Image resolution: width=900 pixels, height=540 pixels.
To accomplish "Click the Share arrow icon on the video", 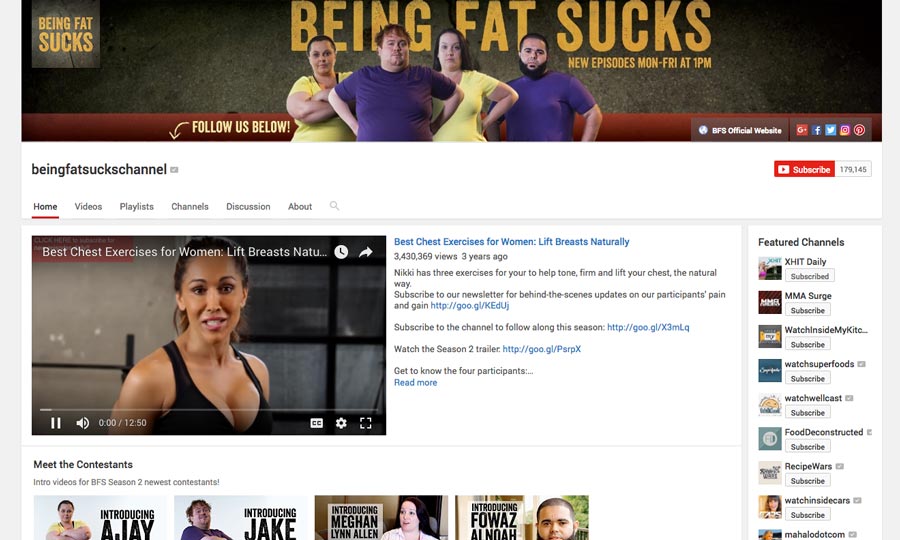I will coord(366,252).
